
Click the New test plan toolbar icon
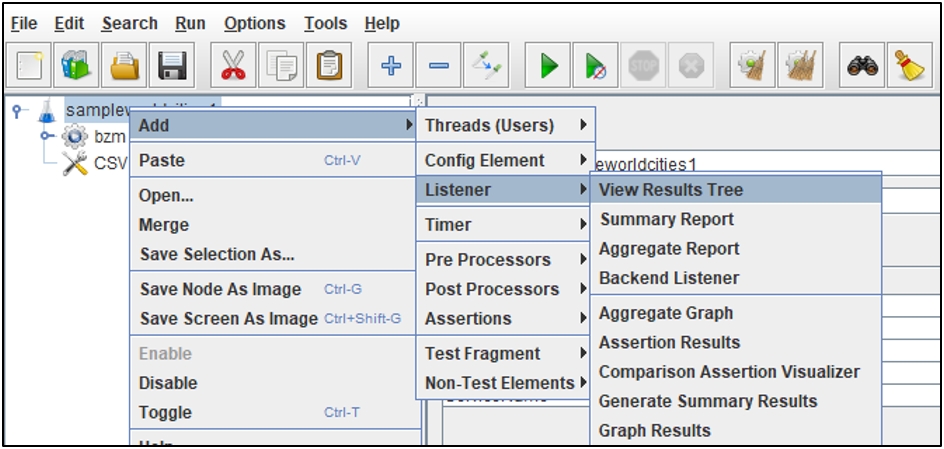(30, 67)
